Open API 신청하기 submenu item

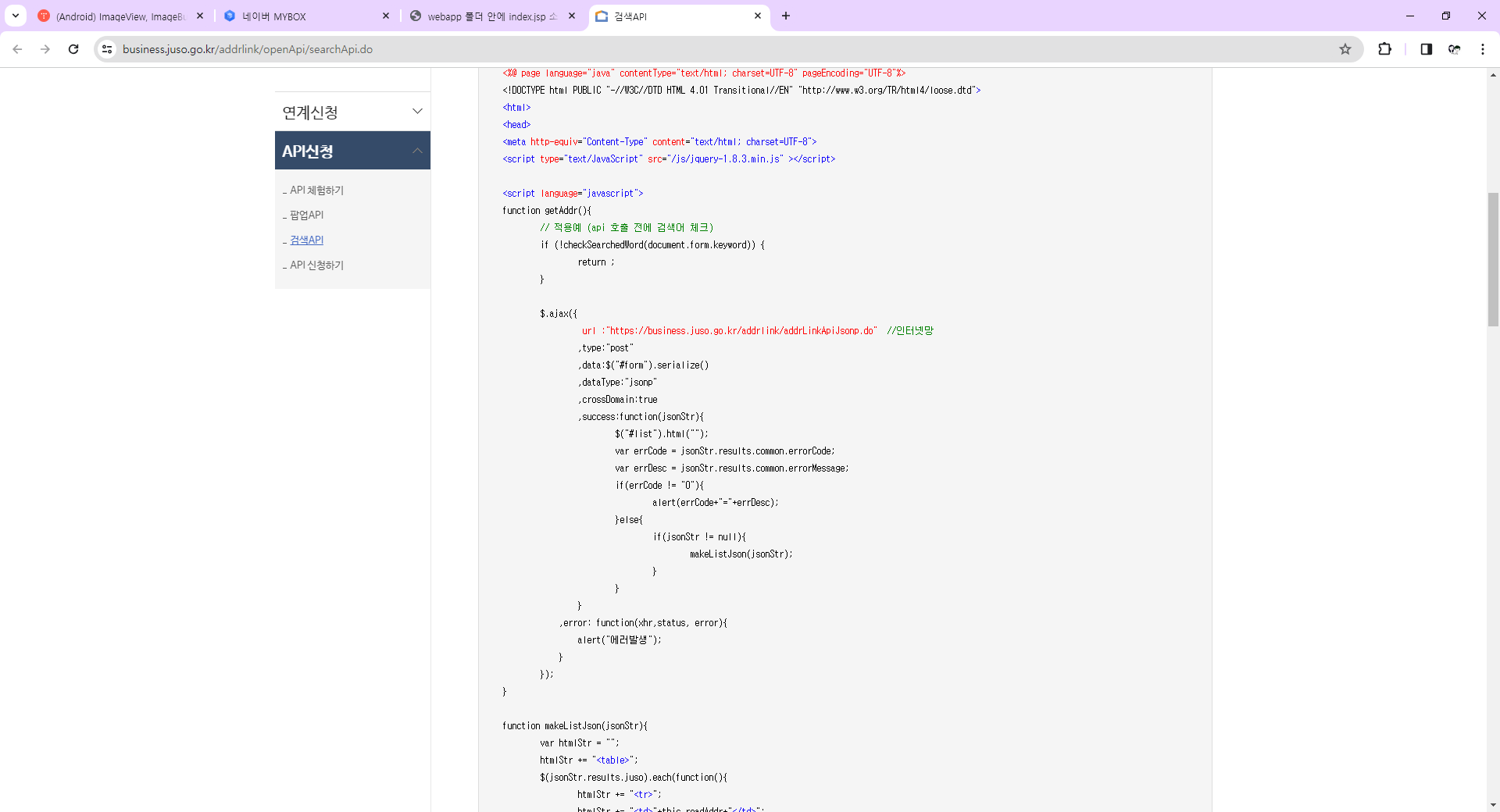click(x=316, y=265)
